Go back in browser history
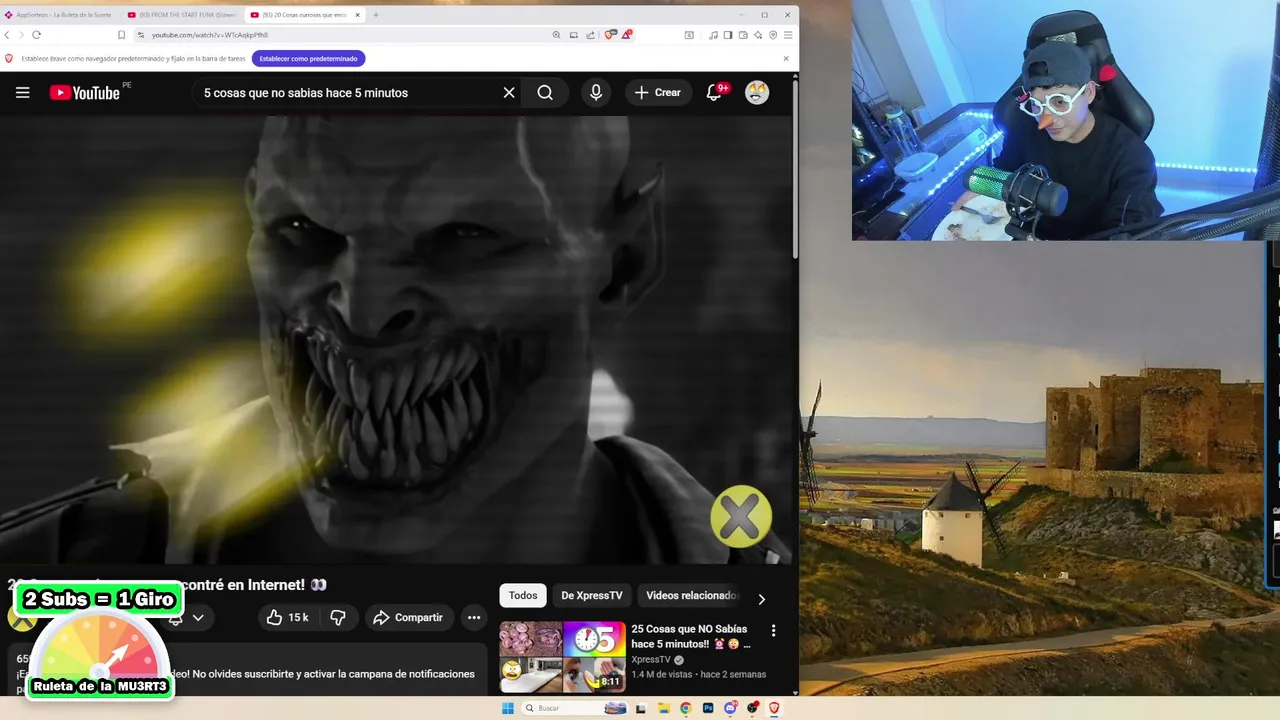 click(7, 35)
